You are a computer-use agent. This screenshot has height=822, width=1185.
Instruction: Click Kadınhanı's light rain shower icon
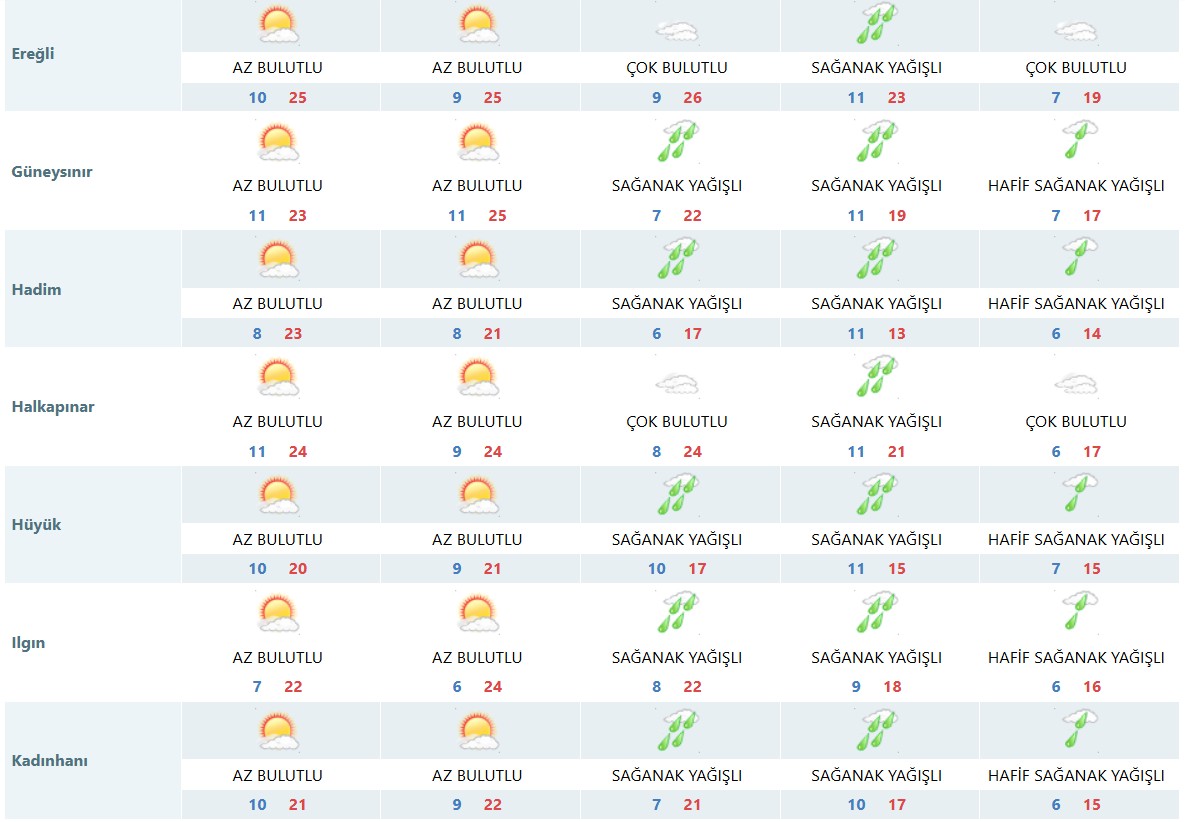click(x=1077, y=730)
